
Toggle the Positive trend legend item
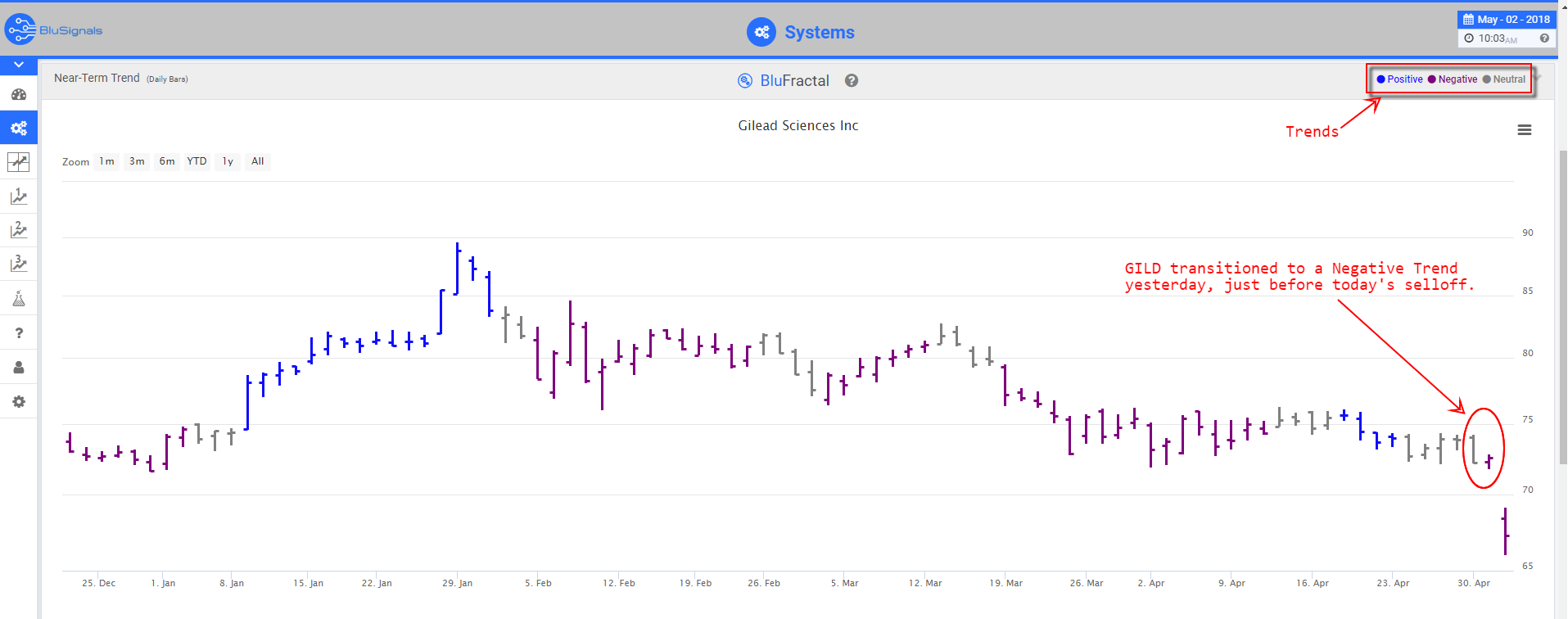[x=1400, y=79]
